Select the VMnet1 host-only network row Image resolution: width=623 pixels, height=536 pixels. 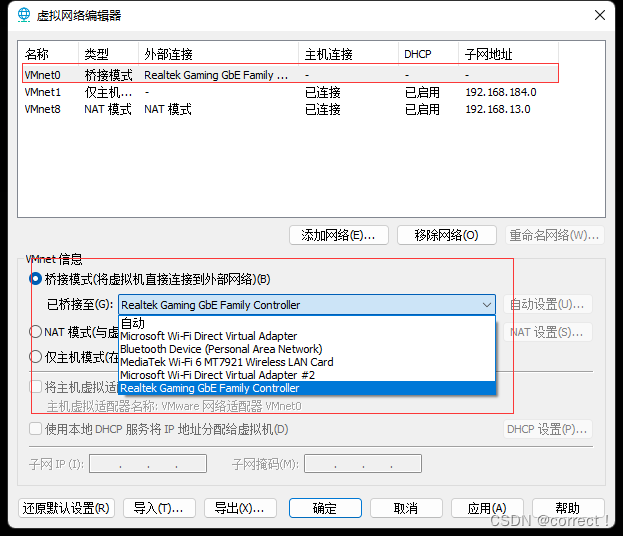pos(290,92)
